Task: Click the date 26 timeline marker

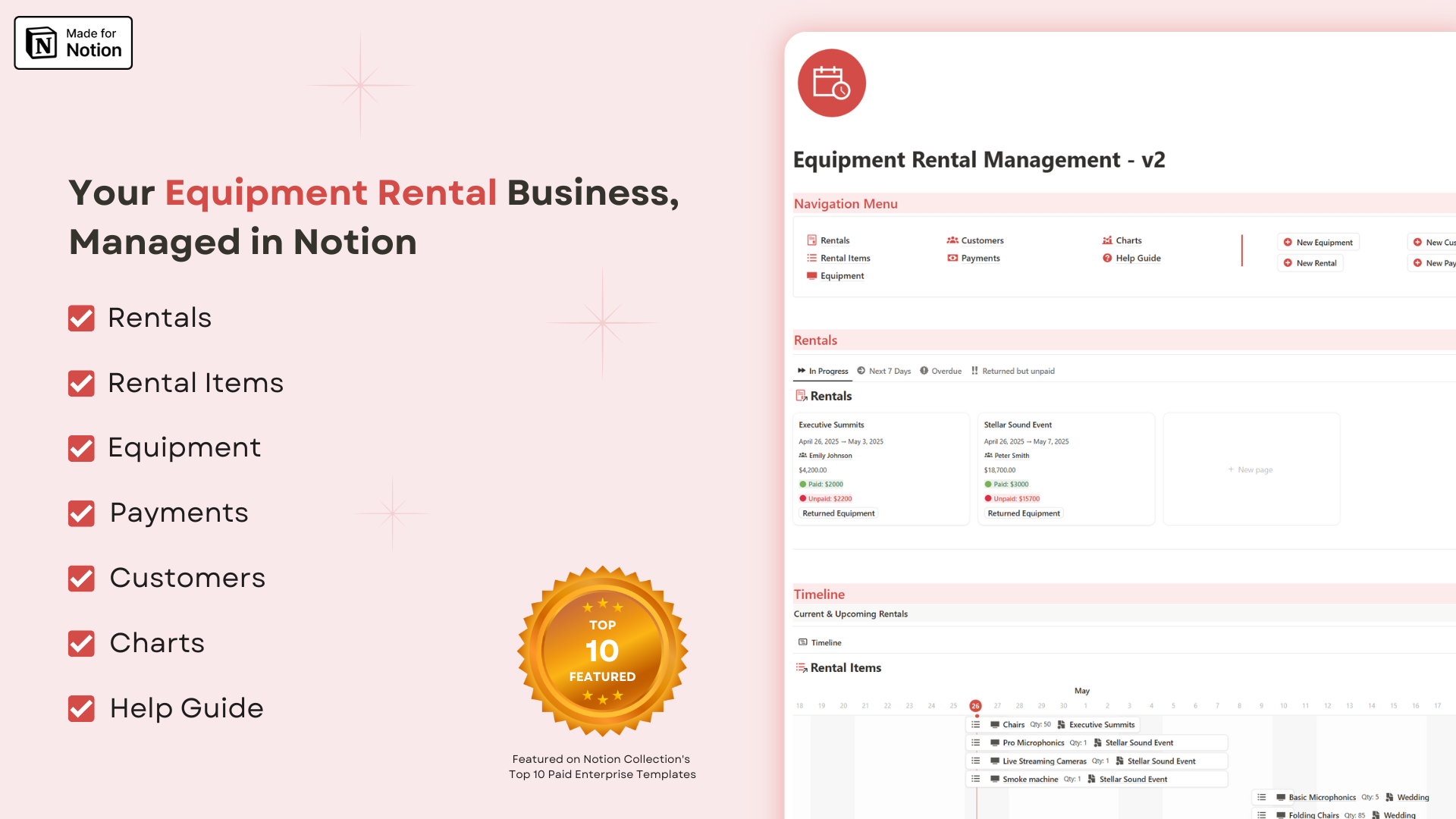Action: pyautogui.click(x=975, y=706)
